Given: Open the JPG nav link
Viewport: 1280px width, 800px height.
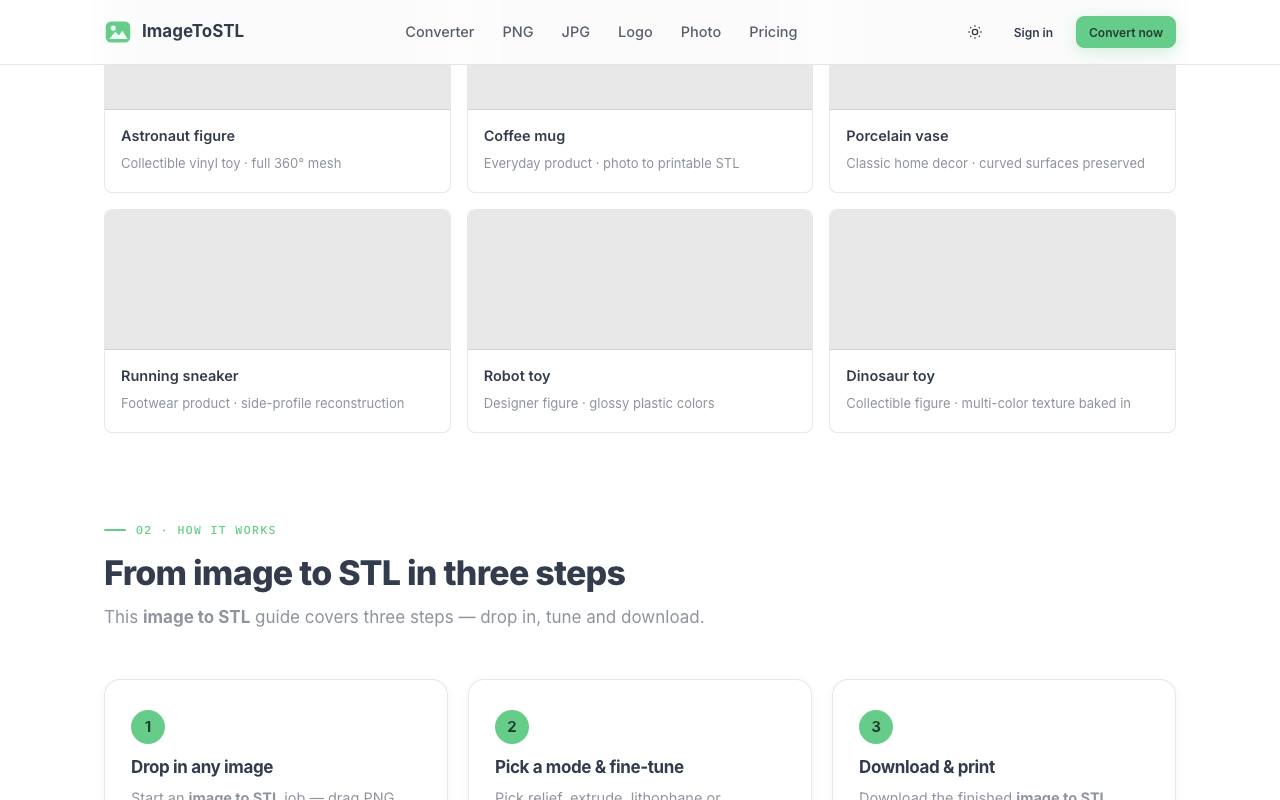Looking at the screenshot, I should [576, 32].
